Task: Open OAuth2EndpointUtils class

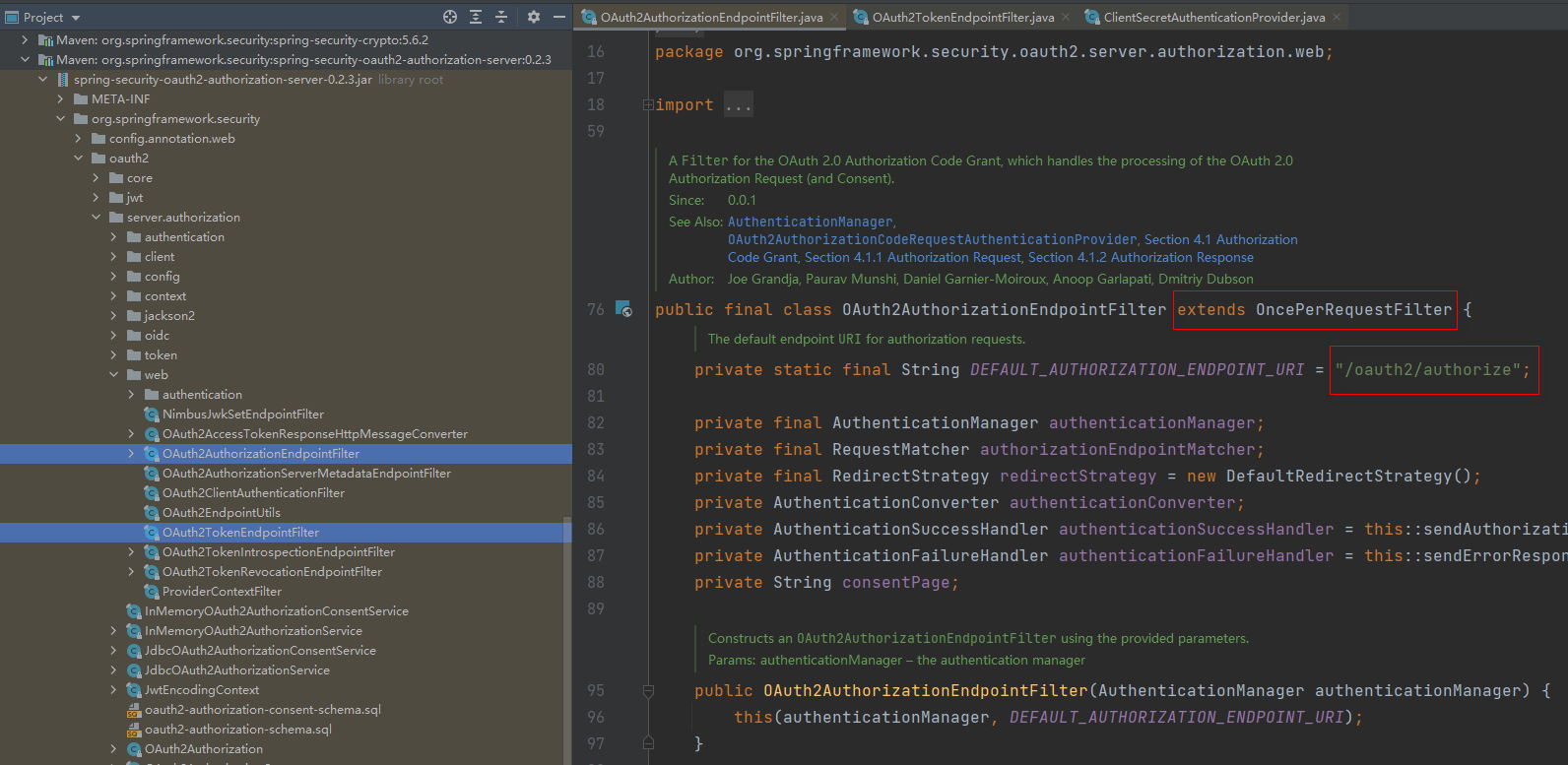Action: pos(222,513)
